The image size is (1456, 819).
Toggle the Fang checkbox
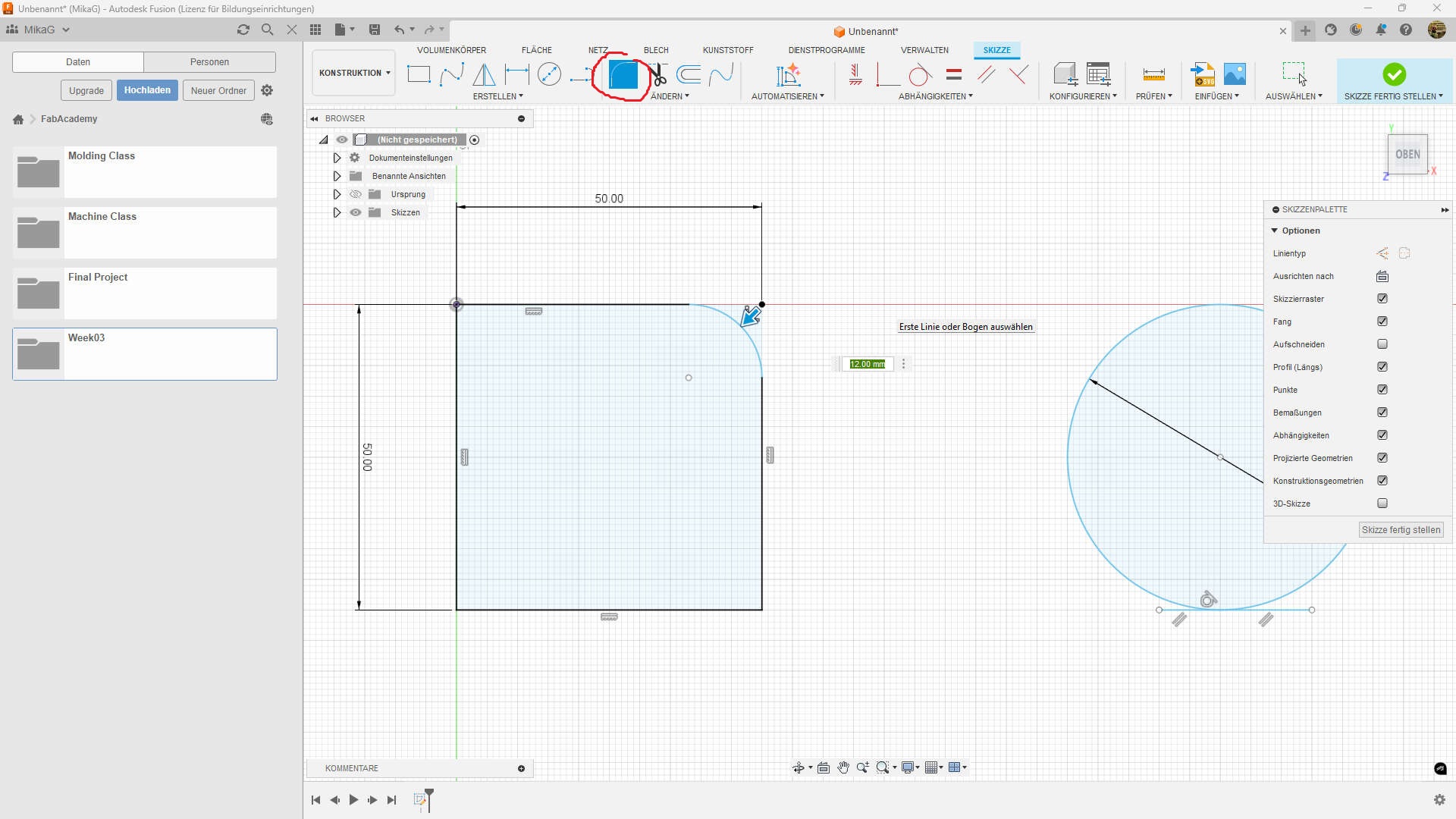tap(1382, 322)
